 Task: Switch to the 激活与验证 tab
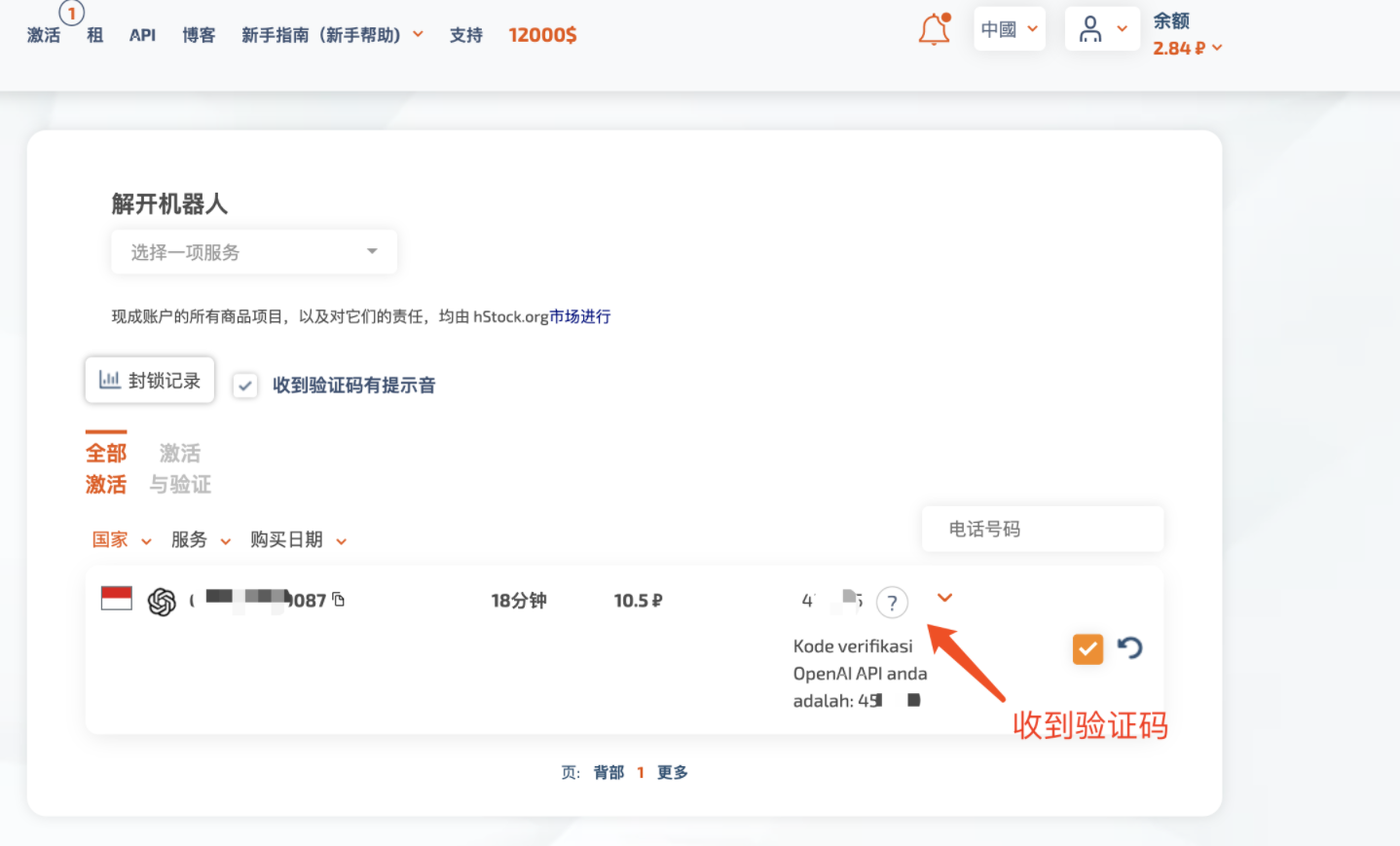coord(180,468)
